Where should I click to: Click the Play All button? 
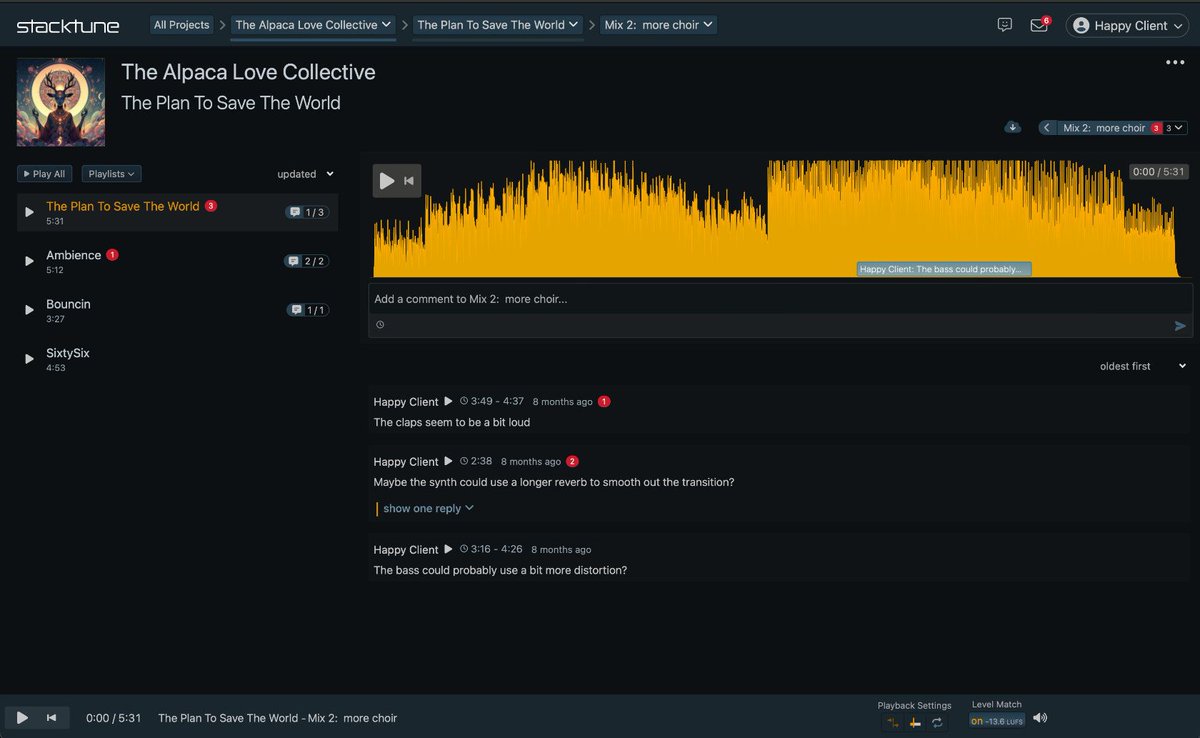44,173
